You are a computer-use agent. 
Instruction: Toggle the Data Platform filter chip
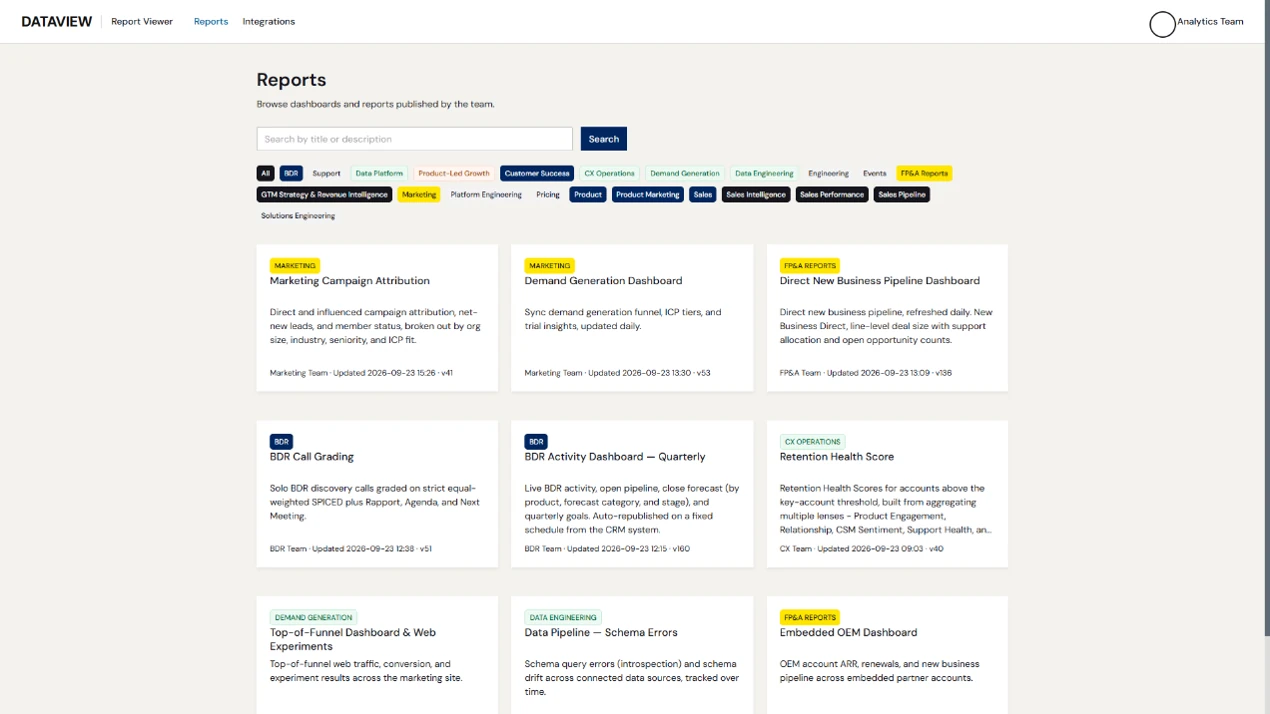[x=379, y=173]
